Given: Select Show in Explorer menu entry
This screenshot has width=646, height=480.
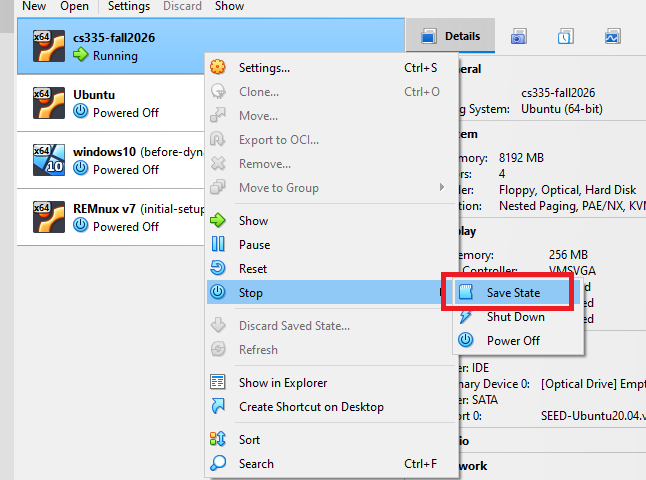Looking at the screenshot, I should click(282, 383).
